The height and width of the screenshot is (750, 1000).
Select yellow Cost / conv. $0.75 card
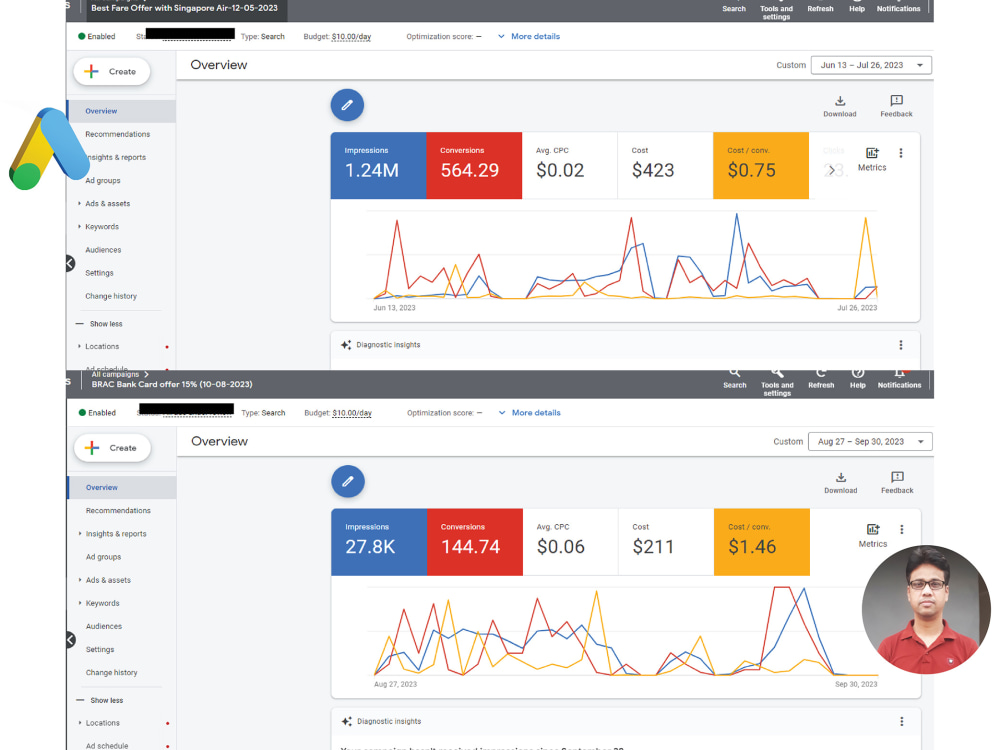point(761,166)
